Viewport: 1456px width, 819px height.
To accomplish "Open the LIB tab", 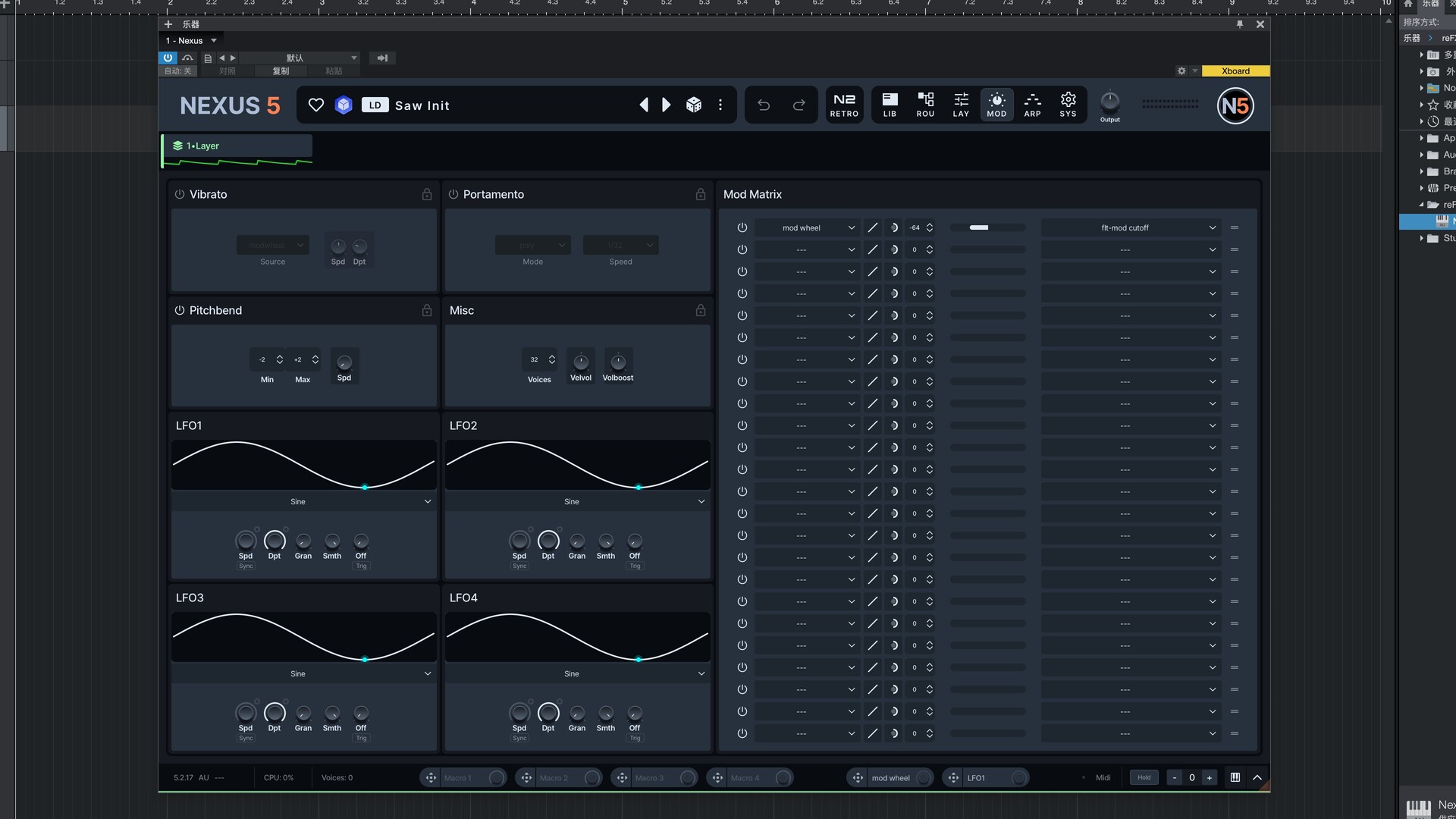I will (x=890, y=105).
